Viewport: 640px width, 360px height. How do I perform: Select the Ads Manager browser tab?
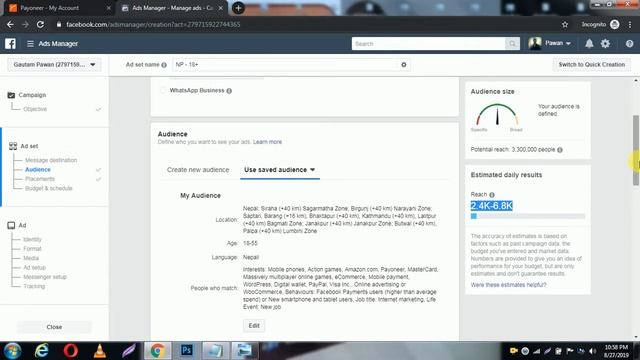171,8
